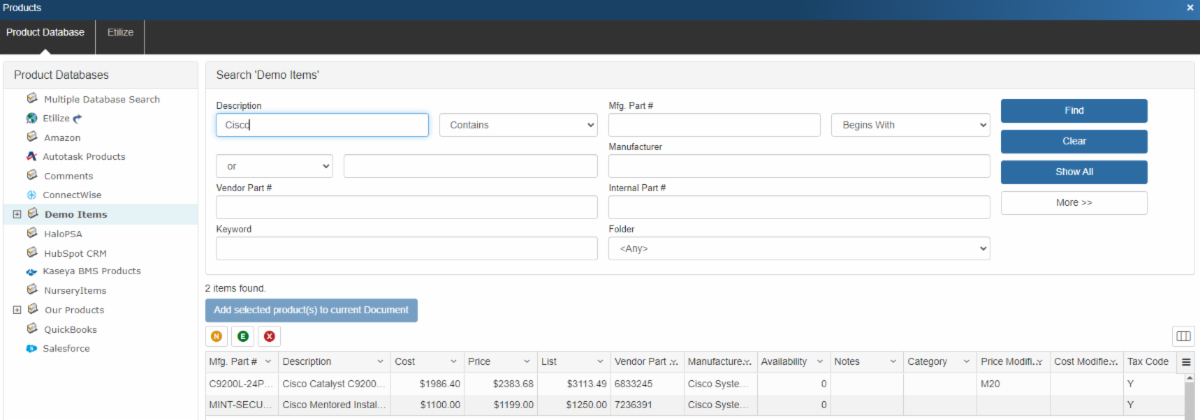Viewport: 1200px width, 420px height.
Task: Click the Manufacturer input field
Action: (x=798, y=166)
